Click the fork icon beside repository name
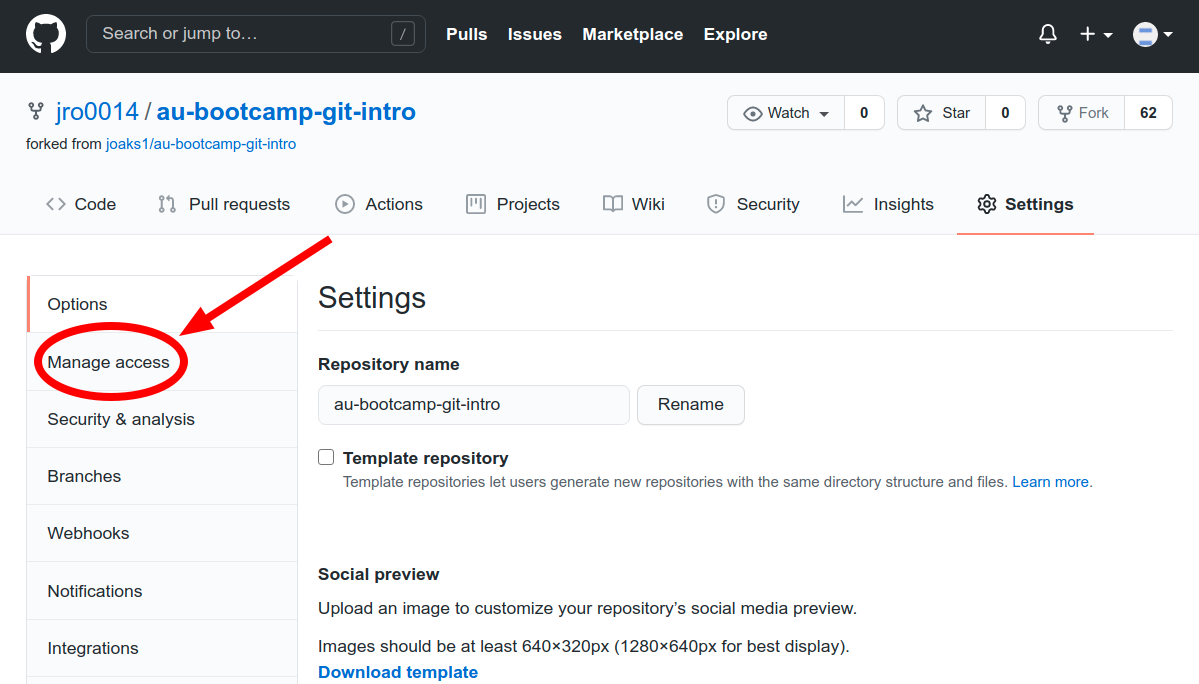This screenshot has height=684, width=1199. 36,112
